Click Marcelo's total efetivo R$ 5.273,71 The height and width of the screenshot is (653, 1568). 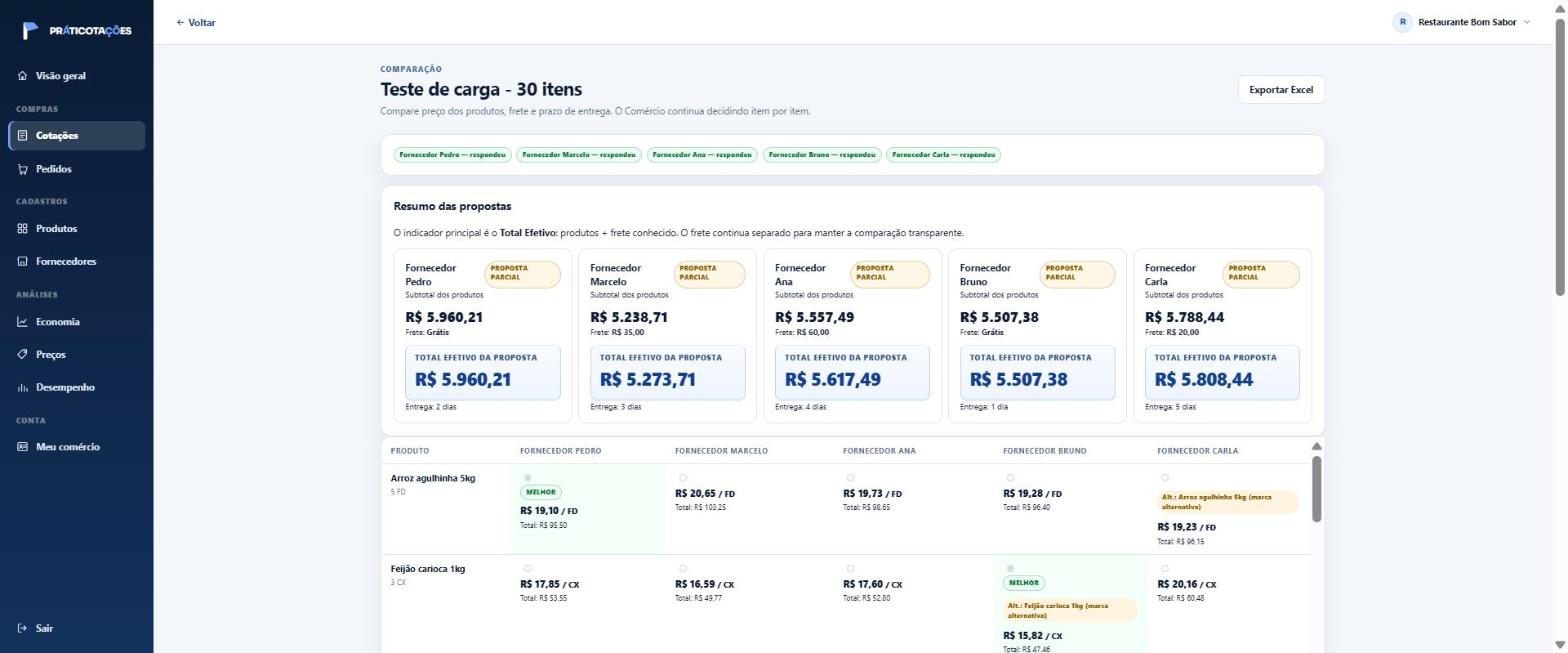(x=648, y=380)
